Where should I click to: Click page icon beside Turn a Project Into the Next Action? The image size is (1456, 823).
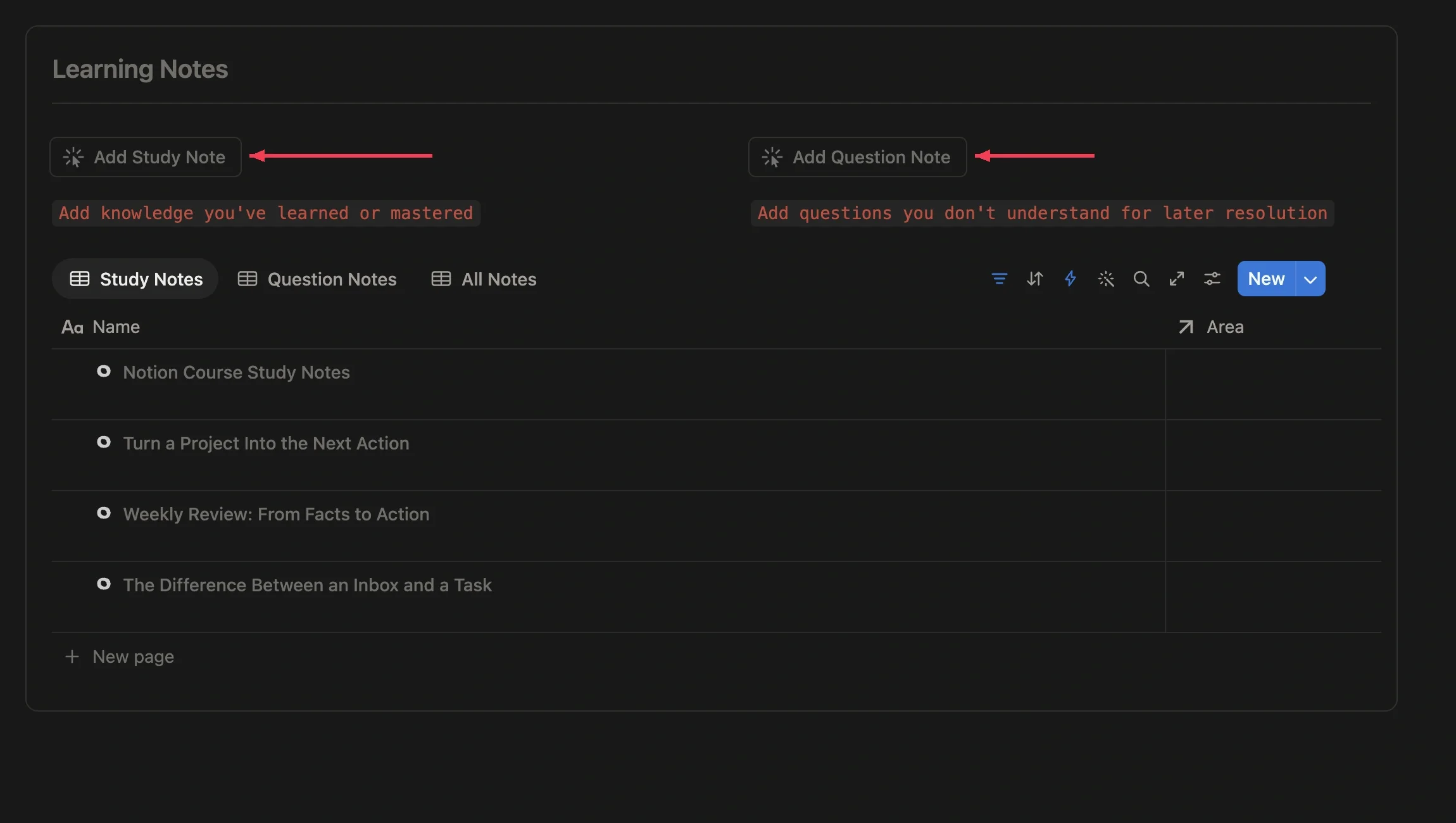pyautogui.click(x=104, y=443)
